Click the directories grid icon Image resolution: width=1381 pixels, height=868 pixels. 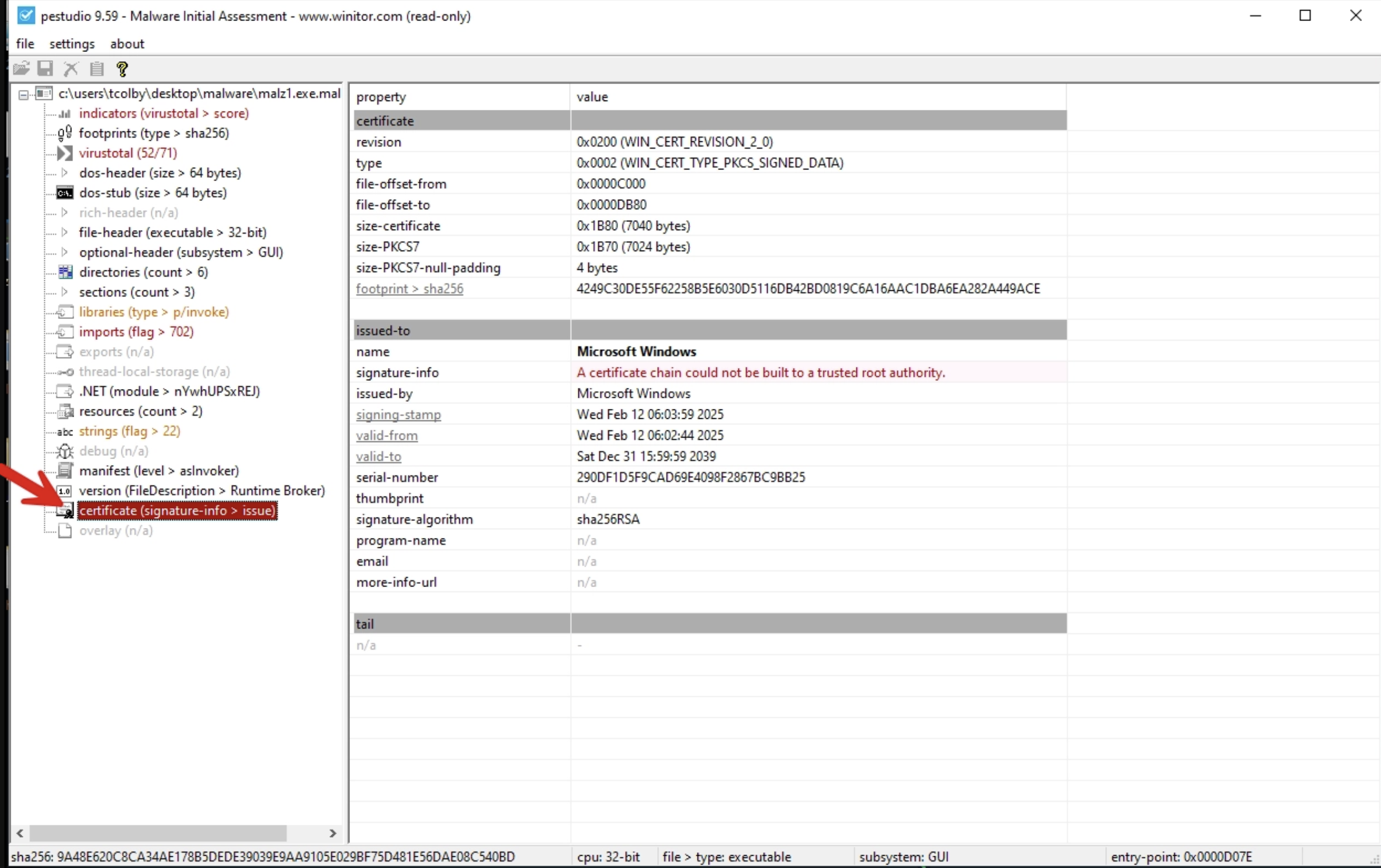(65, 272)
